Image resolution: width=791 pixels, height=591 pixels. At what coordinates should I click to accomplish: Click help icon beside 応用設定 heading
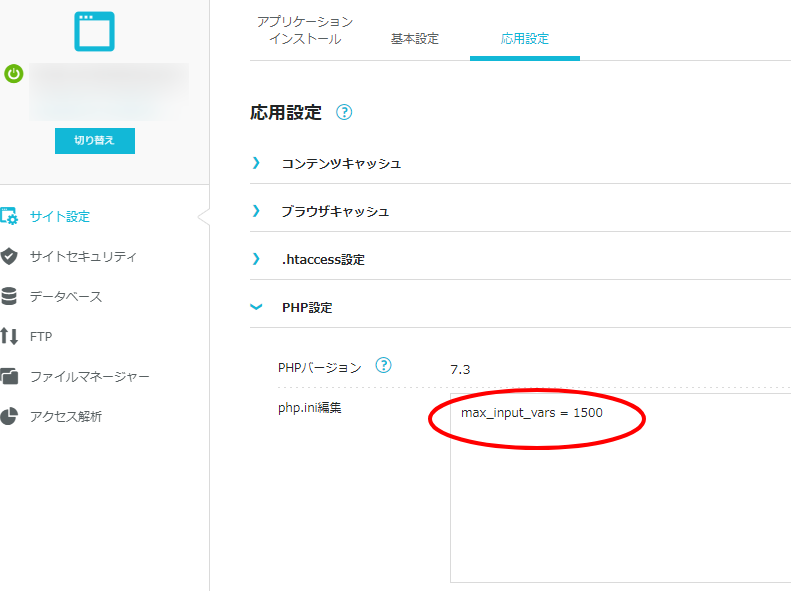click(x=344, y=112)
